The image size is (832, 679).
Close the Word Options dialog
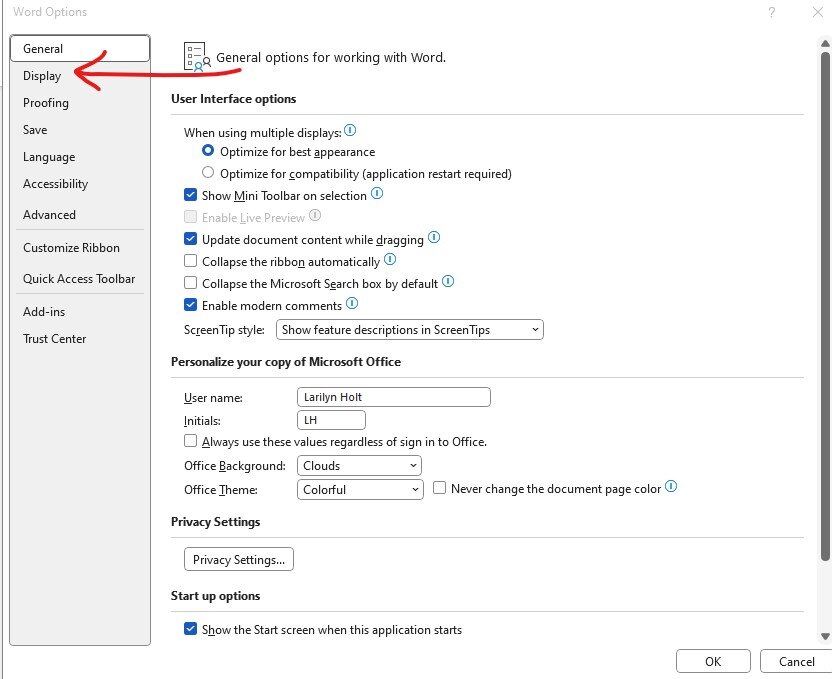818,12
